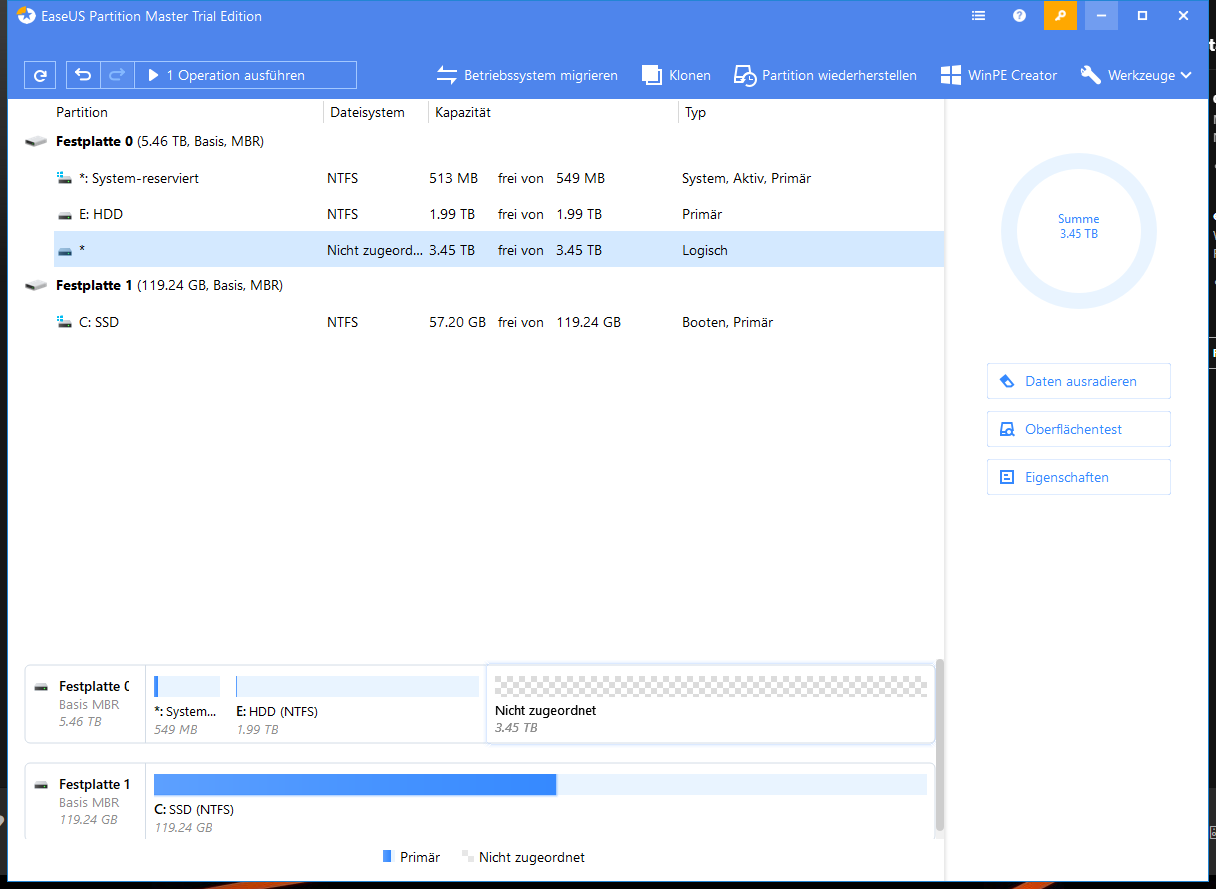Click the Nicht zugeordnet legend swatch
Image resolution: width=1216 pixels, height=889 pixels.
[467, 857]
